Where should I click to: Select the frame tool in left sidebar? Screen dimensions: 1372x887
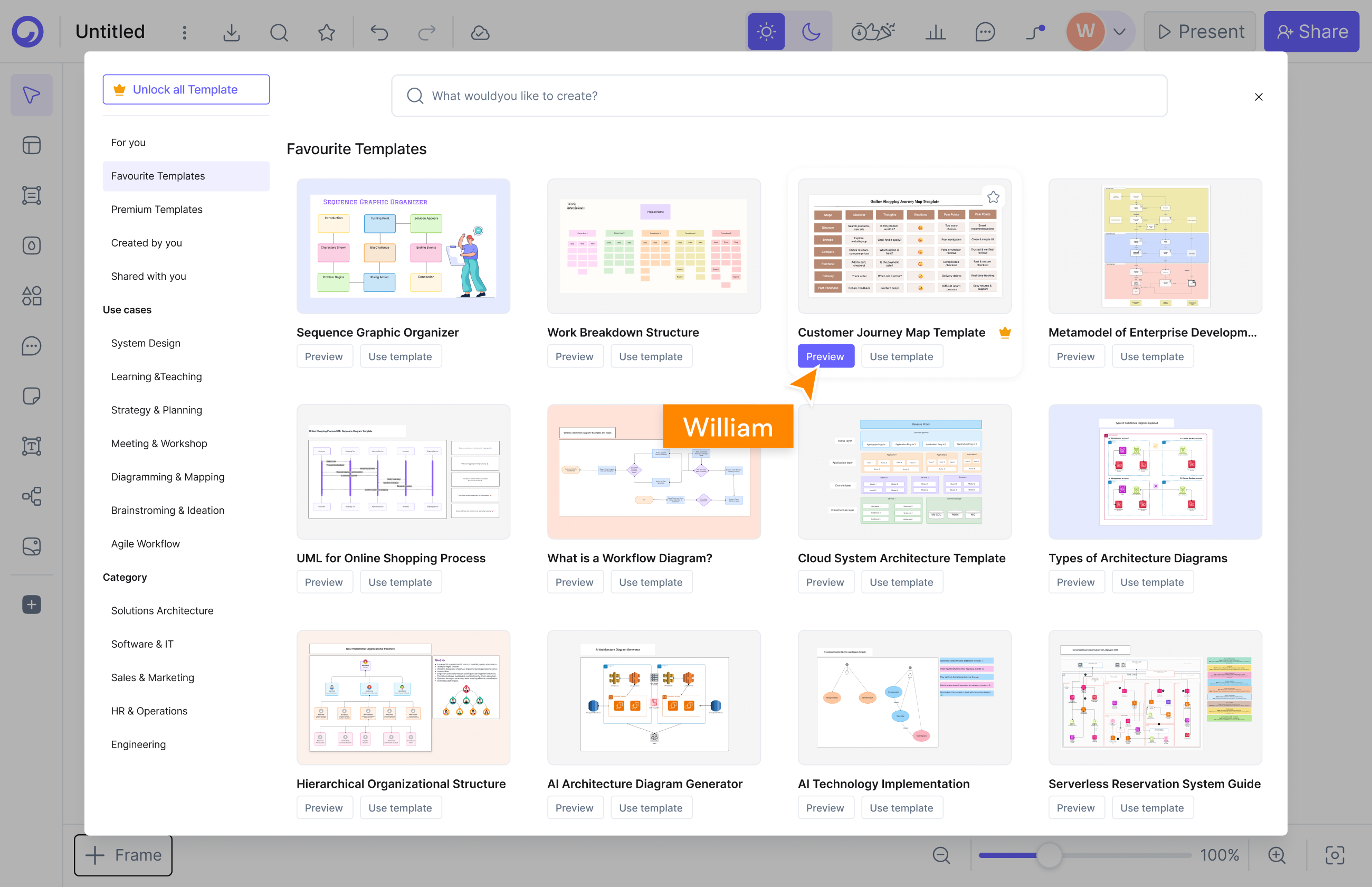[32, 195]
